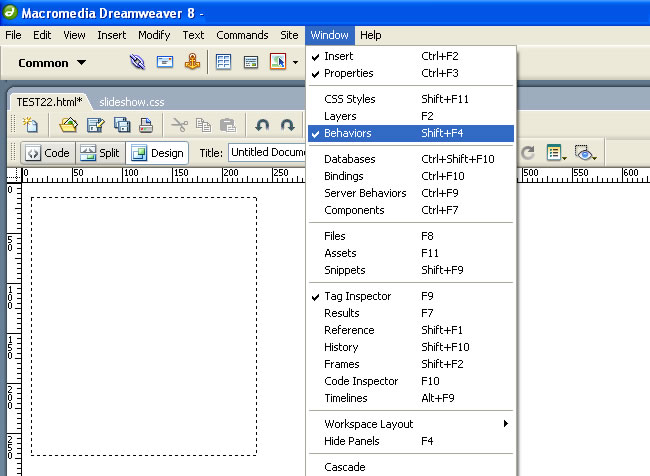Open the Modify menu
This screenshot has width=650, height=476.
[x=154, y=35]
